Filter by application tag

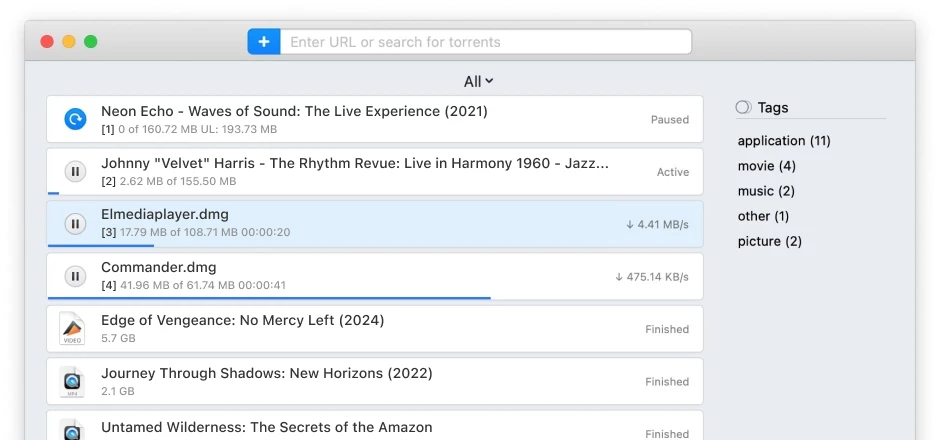(783, 141)
